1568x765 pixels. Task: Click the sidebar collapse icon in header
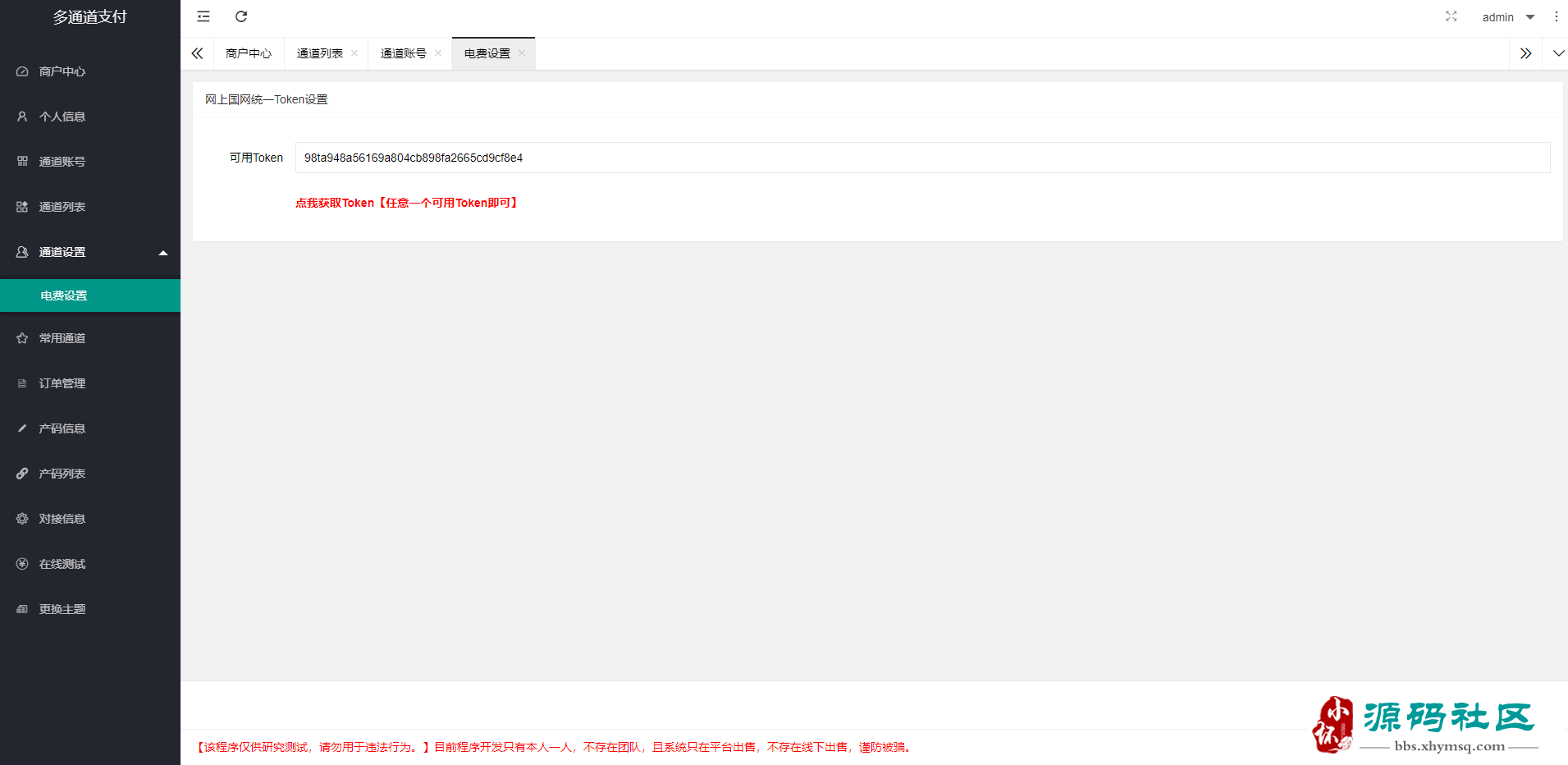click(x=203, y=16)
